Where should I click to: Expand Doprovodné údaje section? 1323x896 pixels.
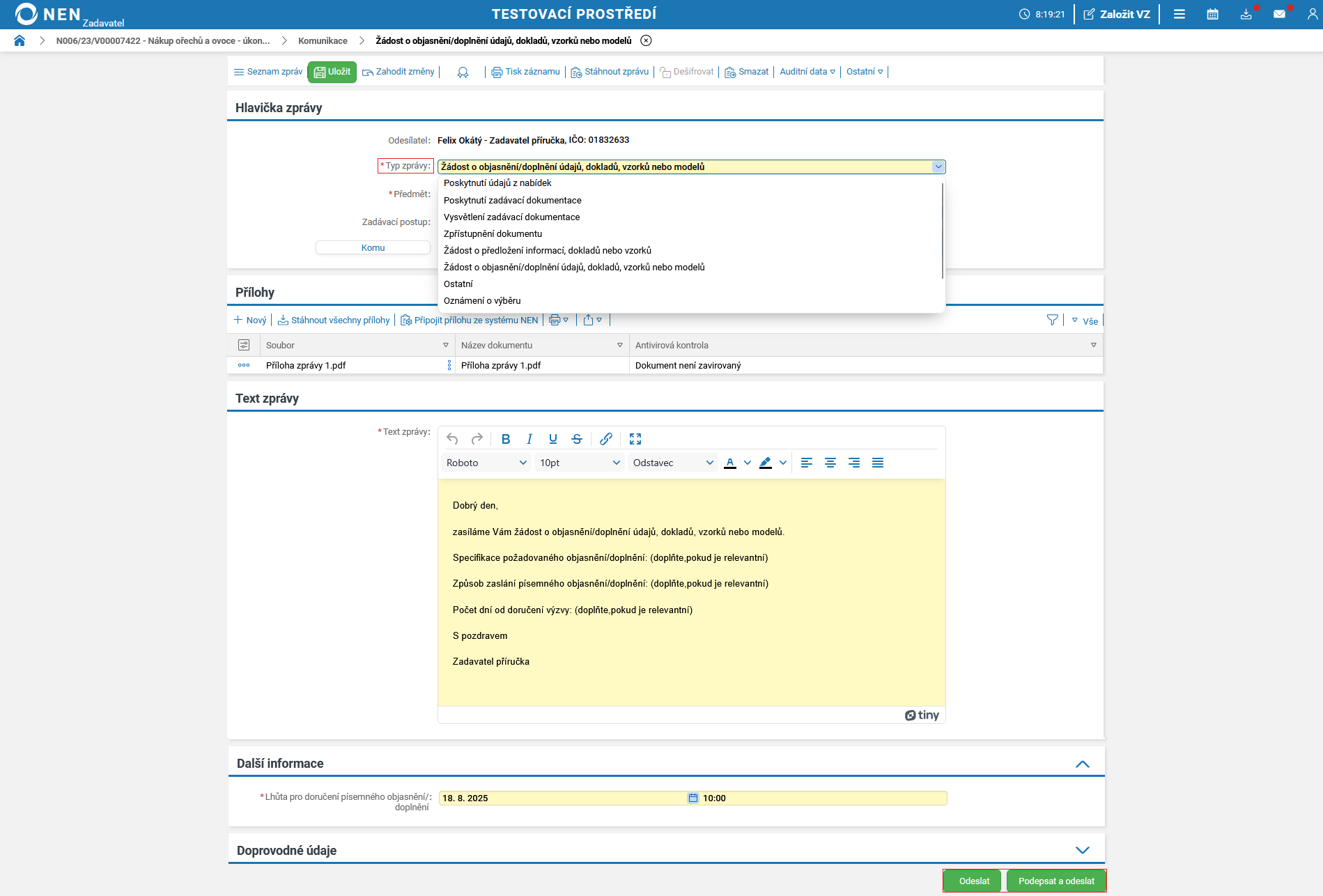[x=1083, y=851]
